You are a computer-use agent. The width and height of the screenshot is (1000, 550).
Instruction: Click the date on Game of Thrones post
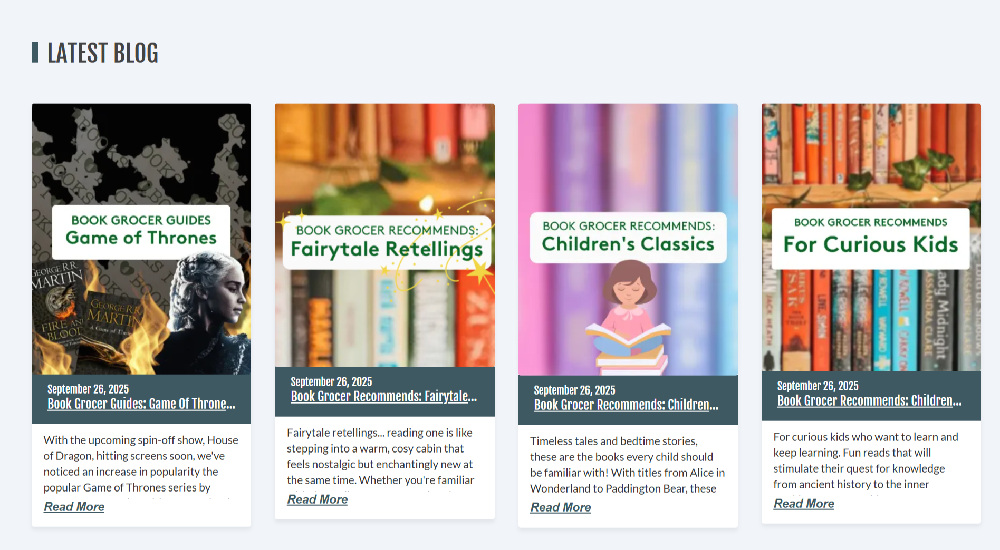point(88,389)
